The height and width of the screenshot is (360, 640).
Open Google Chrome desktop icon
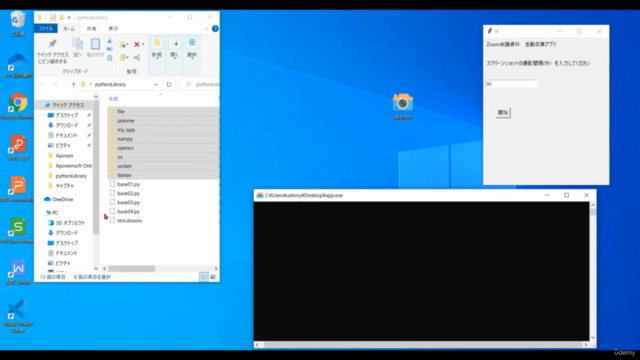[18, 106]
